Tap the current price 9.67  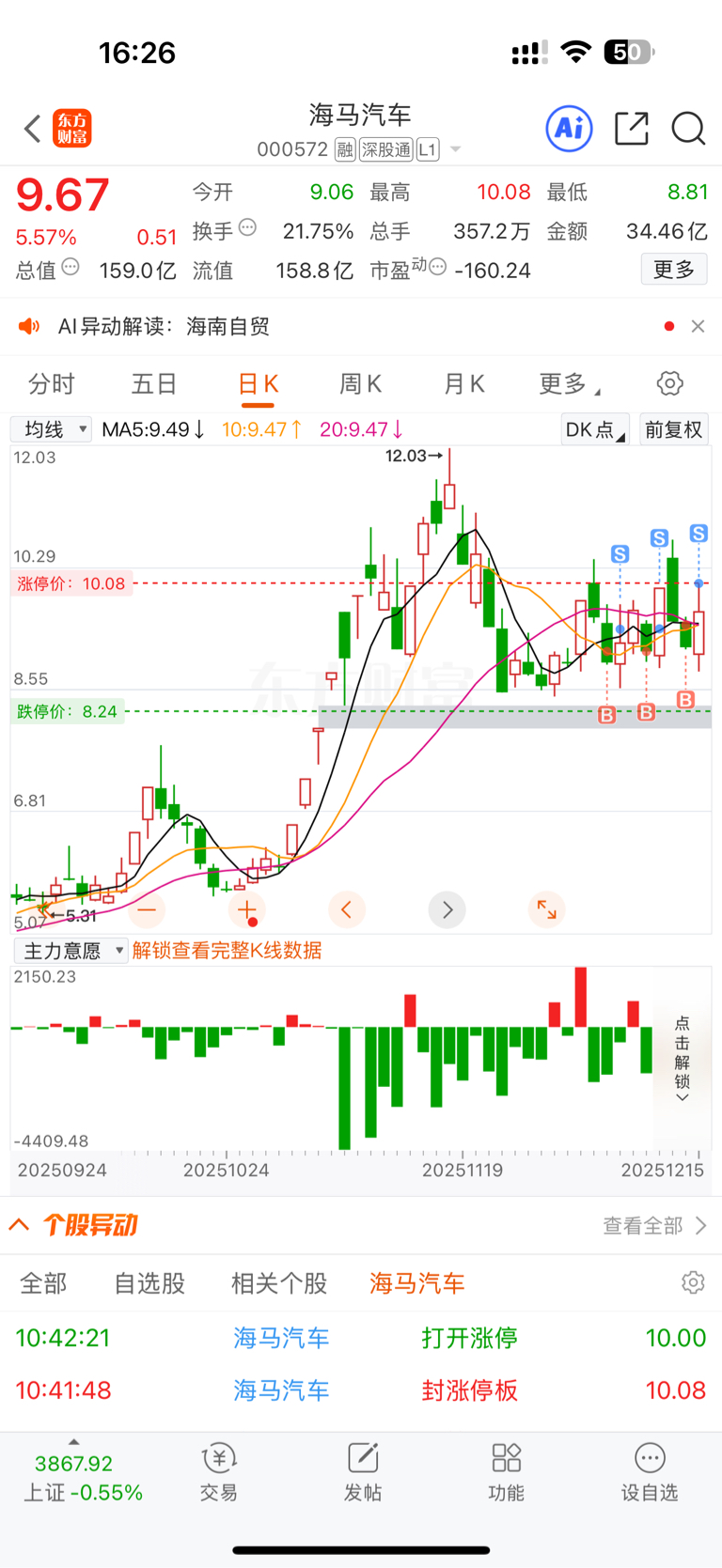tap(62, 194)
